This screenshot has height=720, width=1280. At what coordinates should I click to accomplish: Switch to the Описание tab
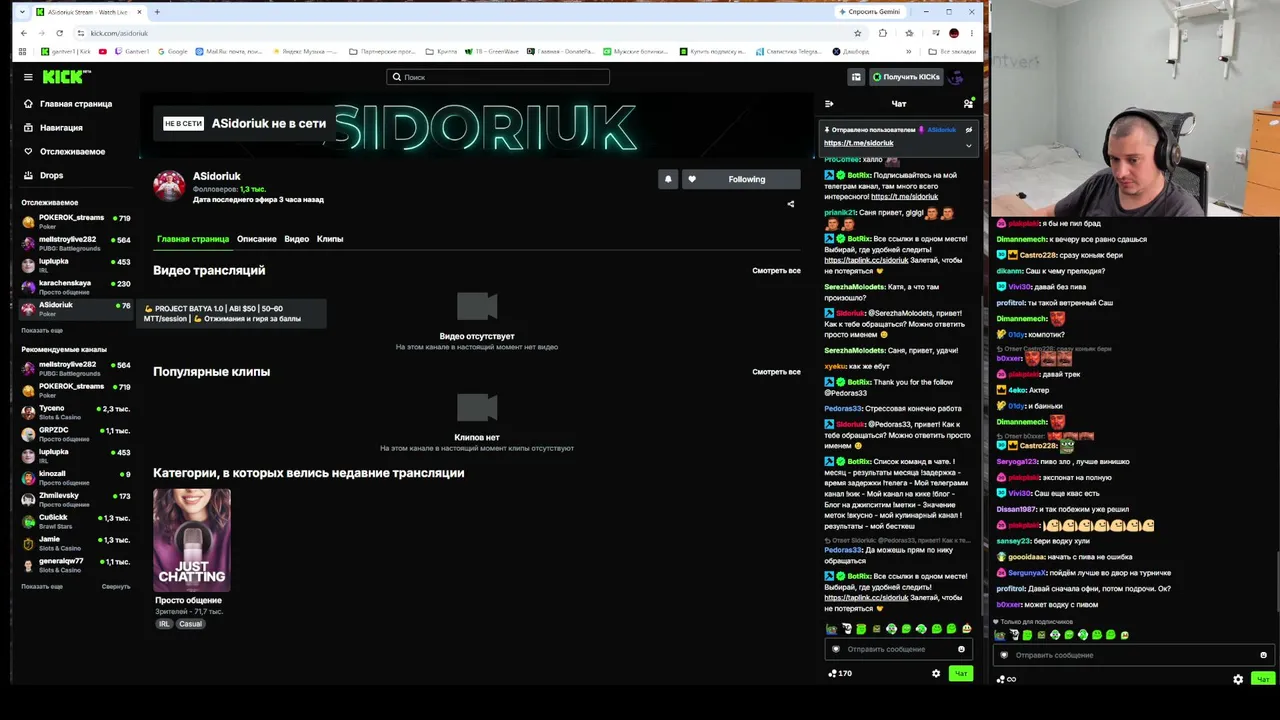coord(257,239)
